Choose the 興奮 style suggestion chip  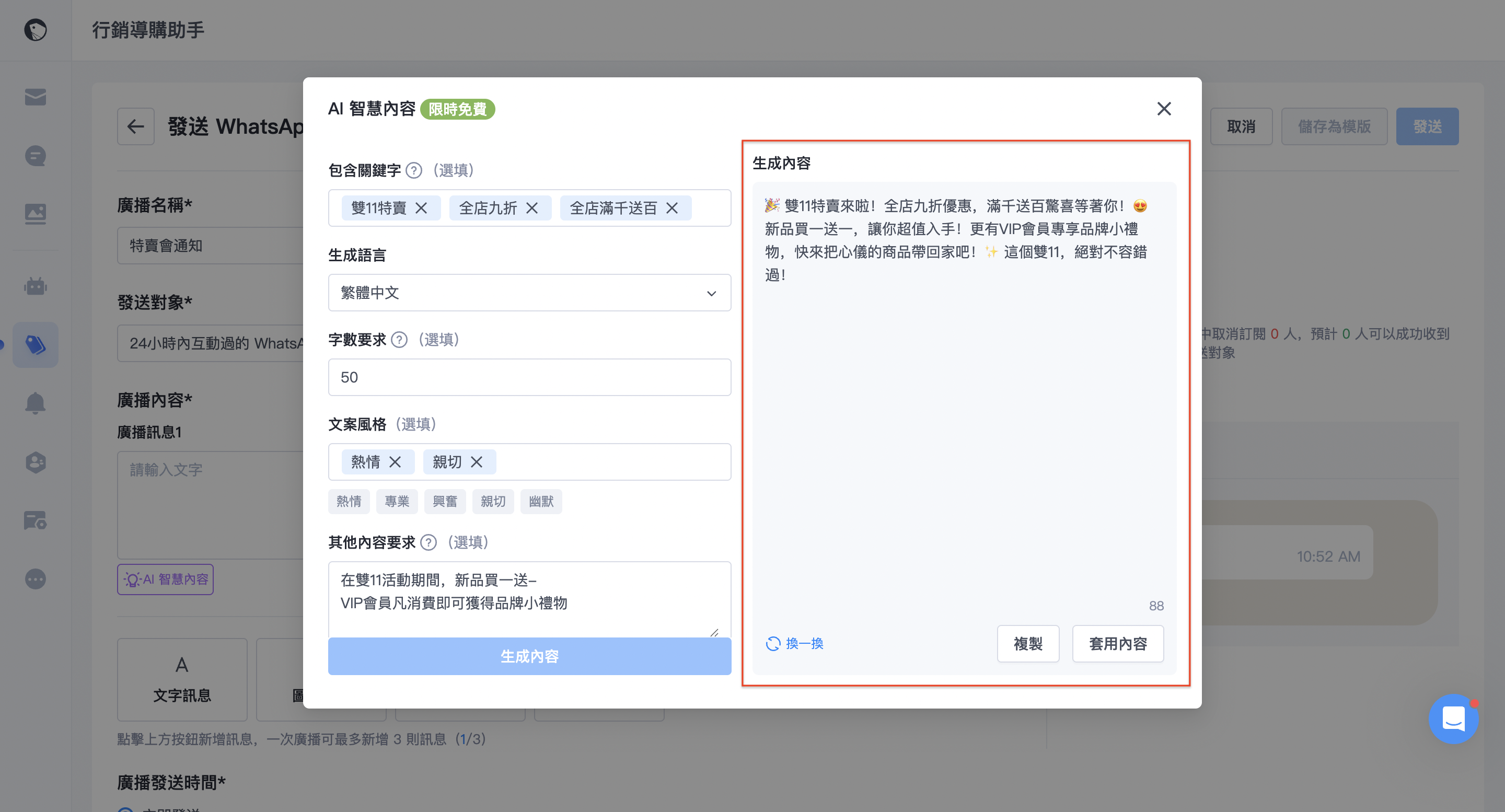[x=445, y=501]
